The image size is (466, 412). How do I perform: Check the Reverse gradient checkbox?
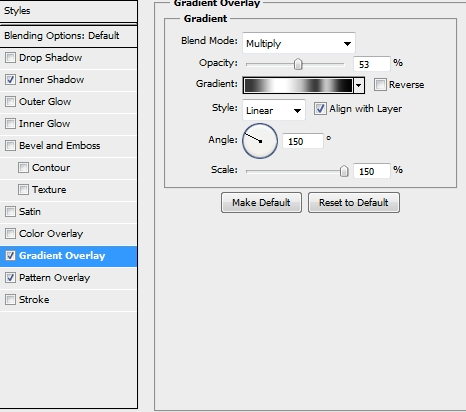click(x=380, y=85)
